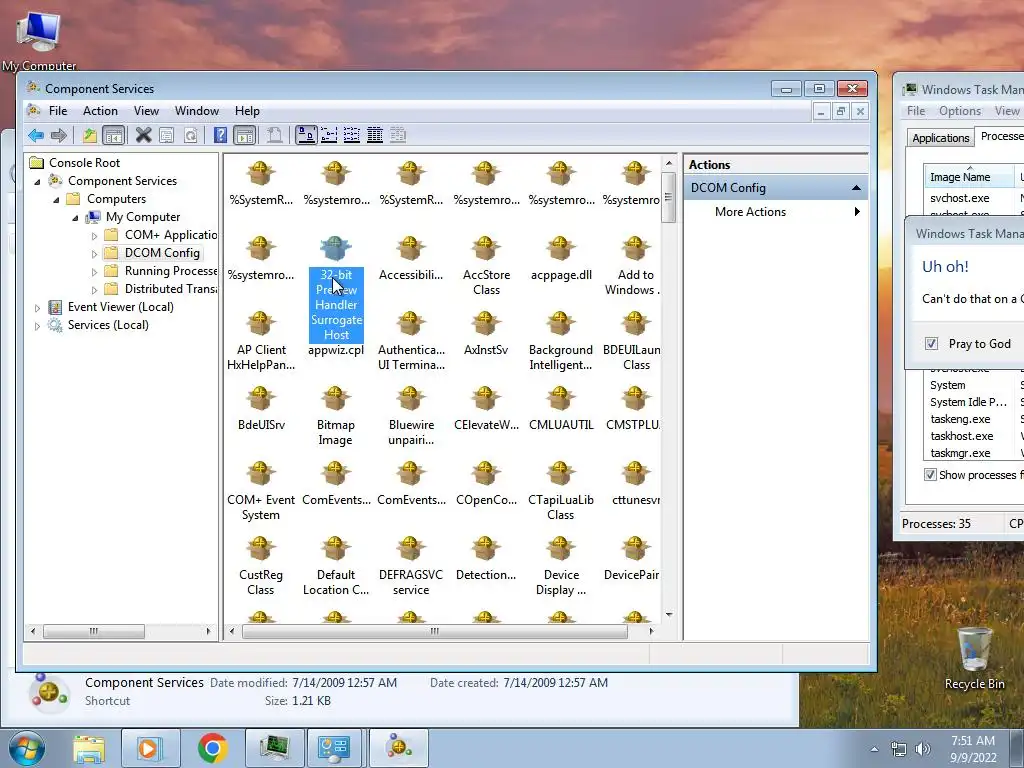Open the Help menu
The height and width of the screenshot is (768, 1024).
[247, 111]
